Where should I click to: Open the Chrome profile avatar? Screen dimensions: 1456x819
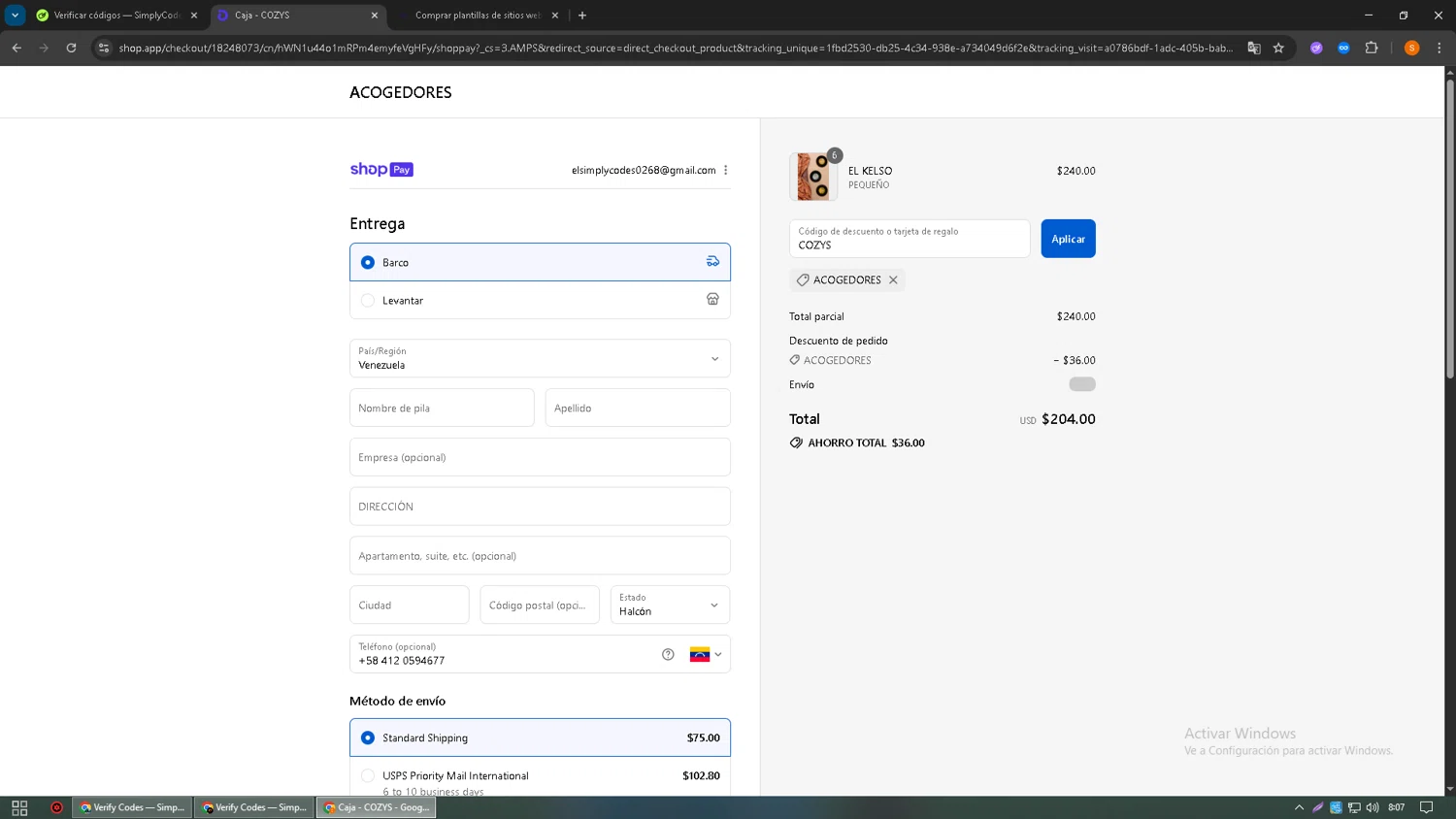tap(1412, 48)
